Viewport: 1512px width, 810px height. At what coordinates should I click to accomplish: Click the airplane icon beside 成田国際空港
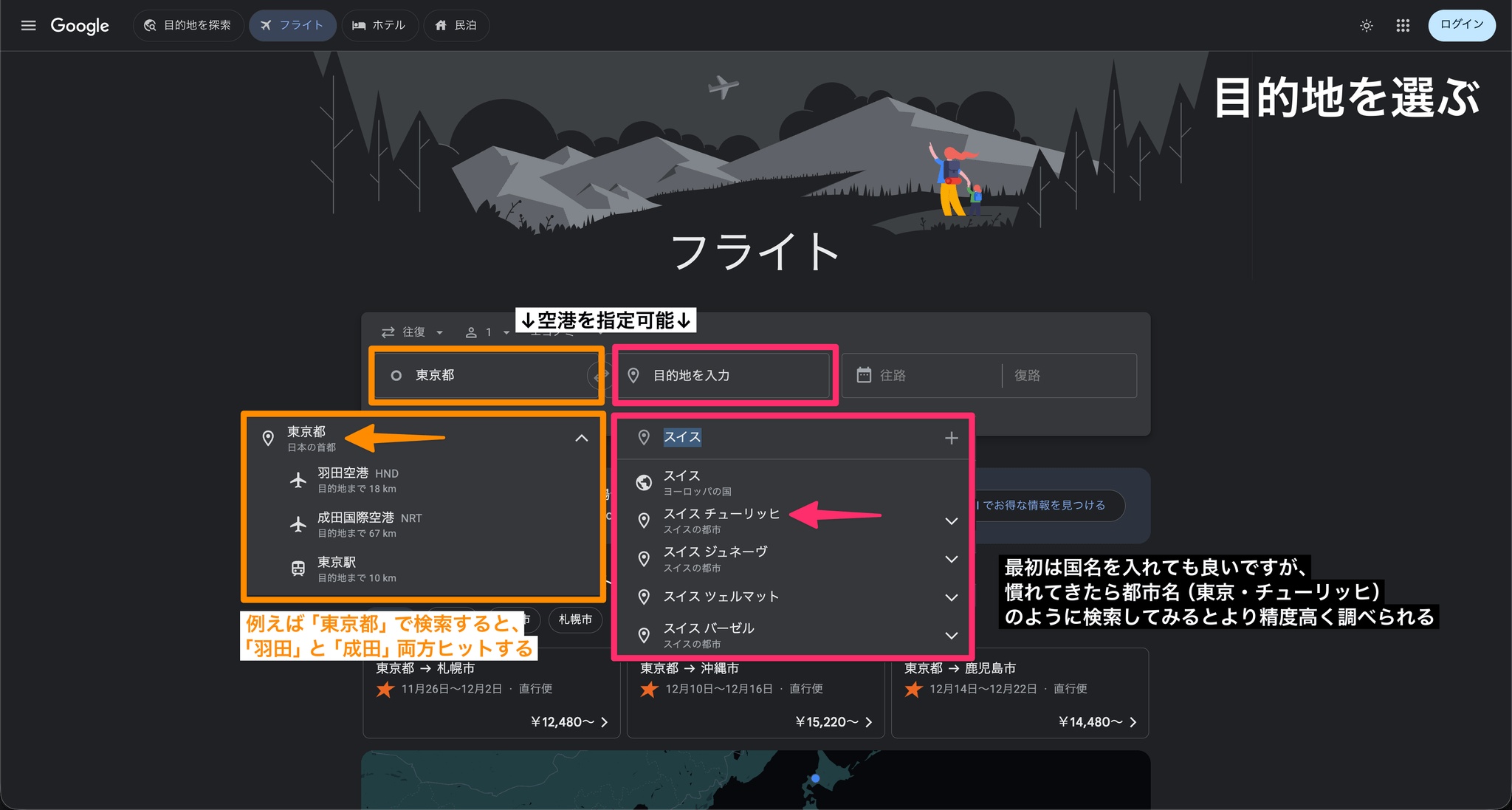298,524
